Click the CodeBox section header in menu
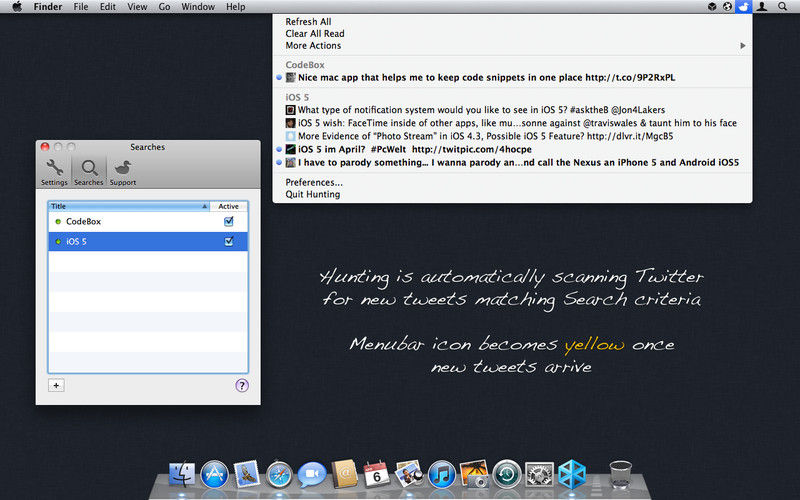Viewport: 800px width, 500px height. 305,65
